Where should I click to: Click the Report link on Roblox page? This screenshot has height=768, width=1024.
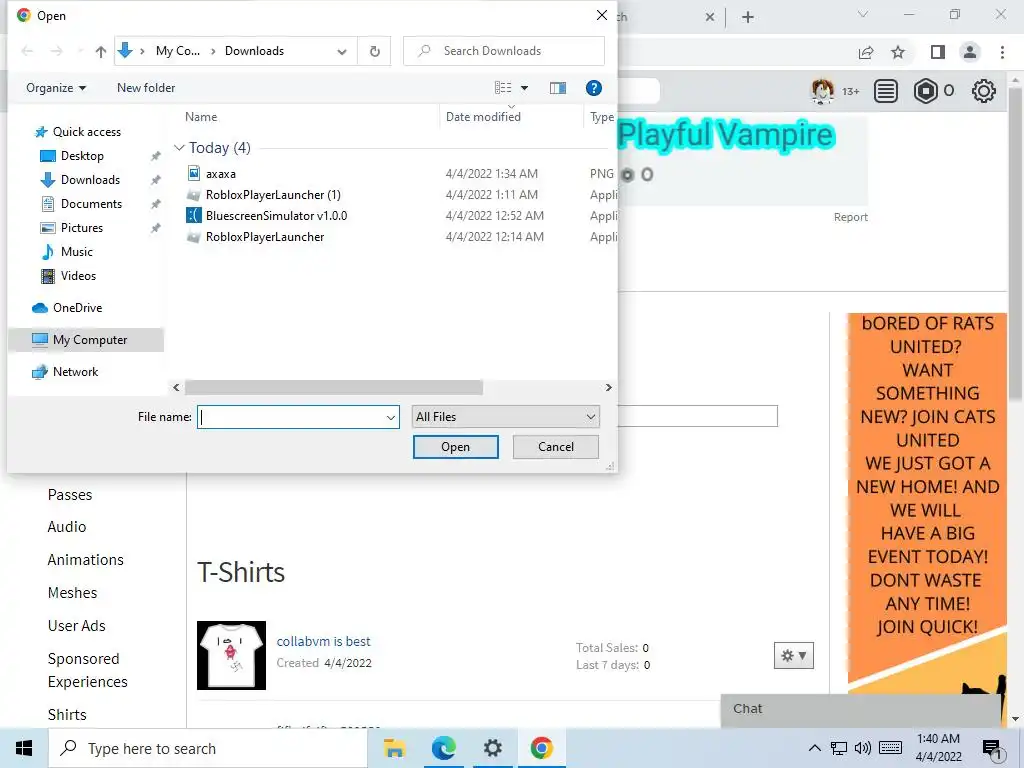click(850, 217)
